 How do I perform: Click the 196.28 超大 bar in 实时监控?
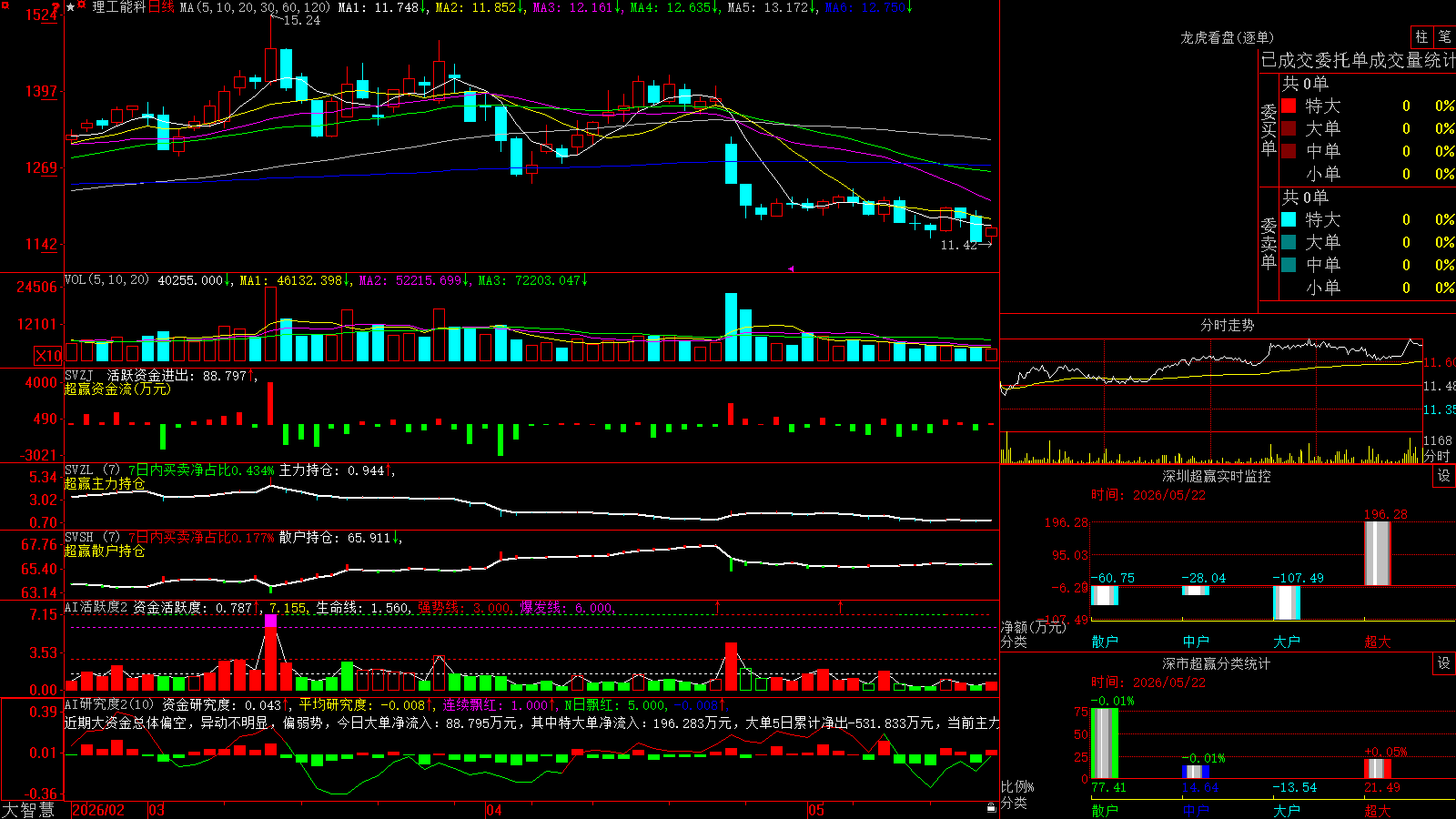[x=1378, y=553]
